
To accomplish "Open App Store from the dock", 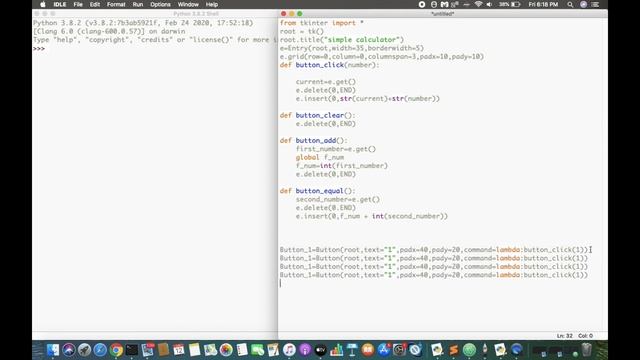I will [384, 350].
